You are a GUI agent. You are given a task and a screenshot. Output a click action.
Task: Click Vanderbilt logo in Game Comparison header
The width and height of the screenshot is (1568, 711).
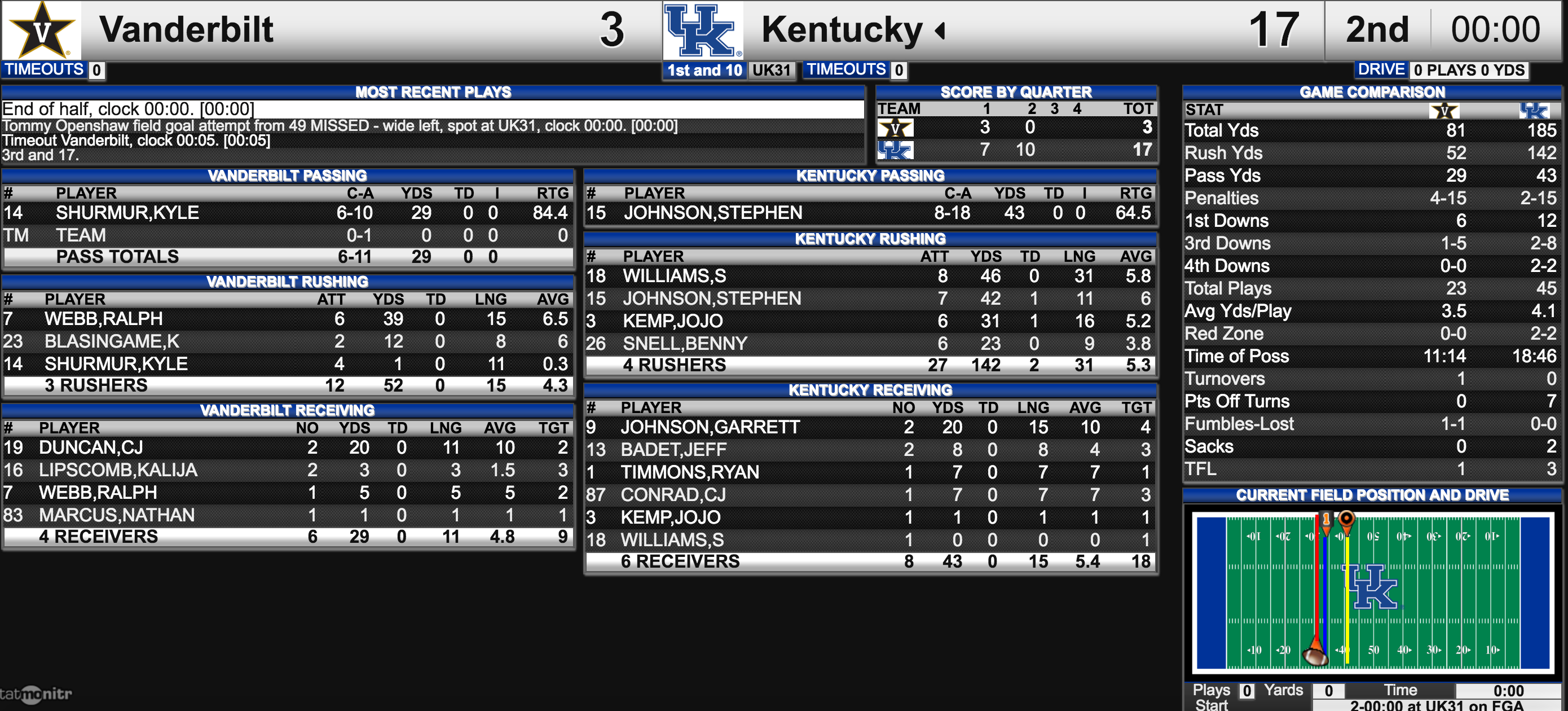tap(1444, 111)
